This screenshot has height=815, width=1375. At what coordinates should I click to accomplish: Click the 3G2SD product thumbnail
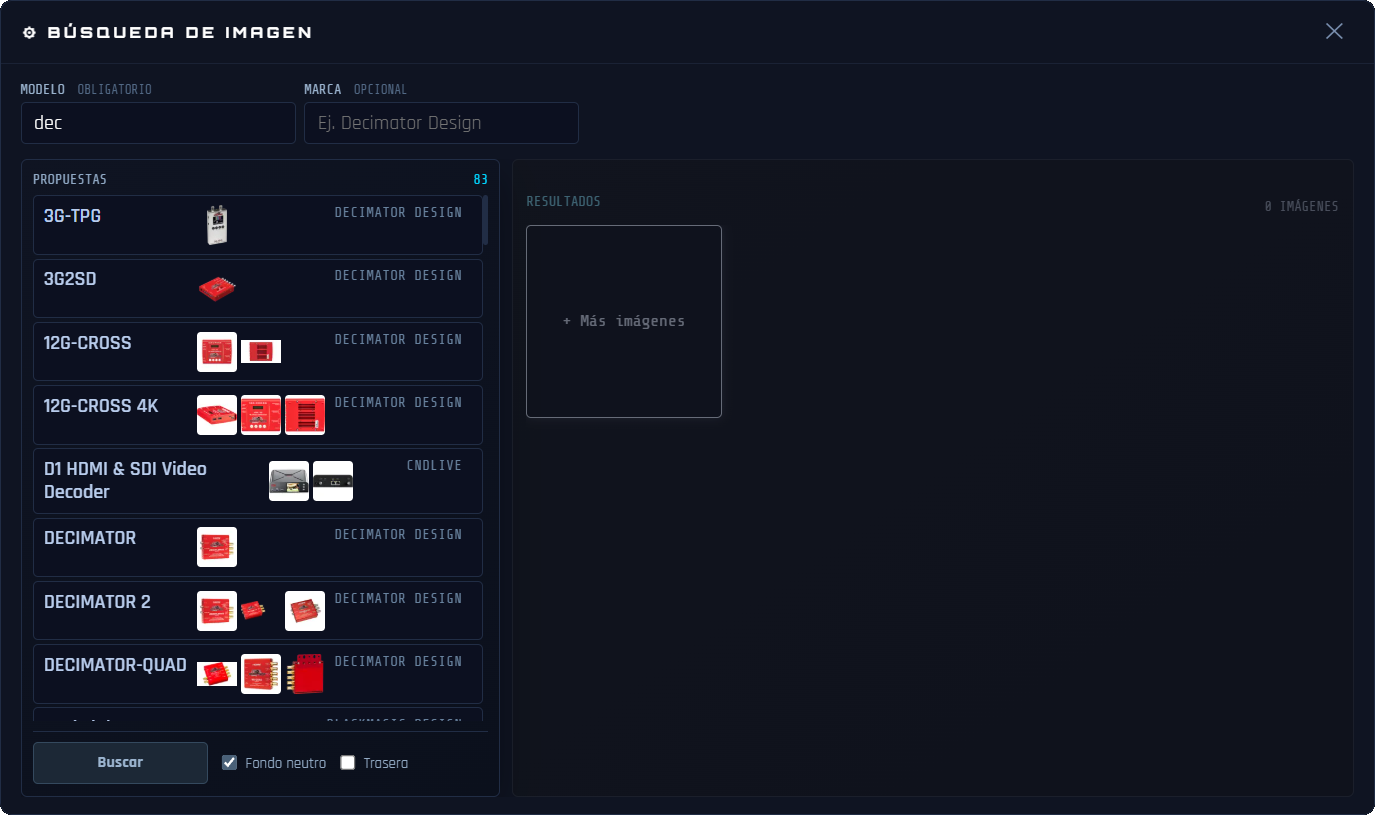217,289
